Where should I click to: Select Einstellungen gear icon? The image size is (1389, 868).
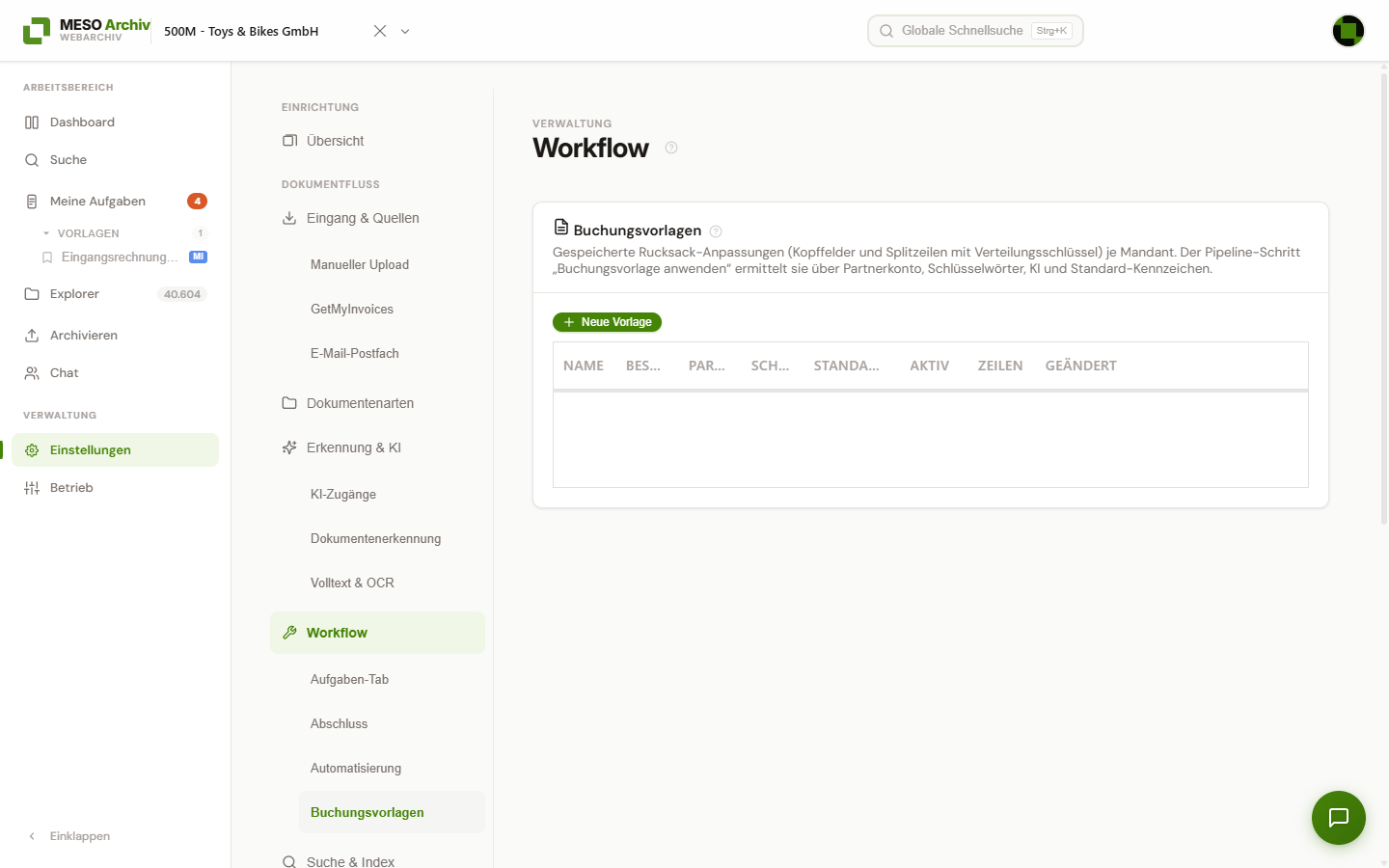[x=32, y=450]
